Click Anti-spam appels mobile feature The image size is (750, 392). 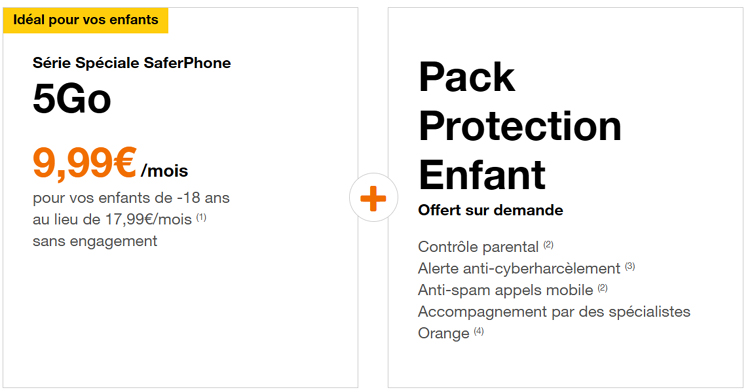506,290
